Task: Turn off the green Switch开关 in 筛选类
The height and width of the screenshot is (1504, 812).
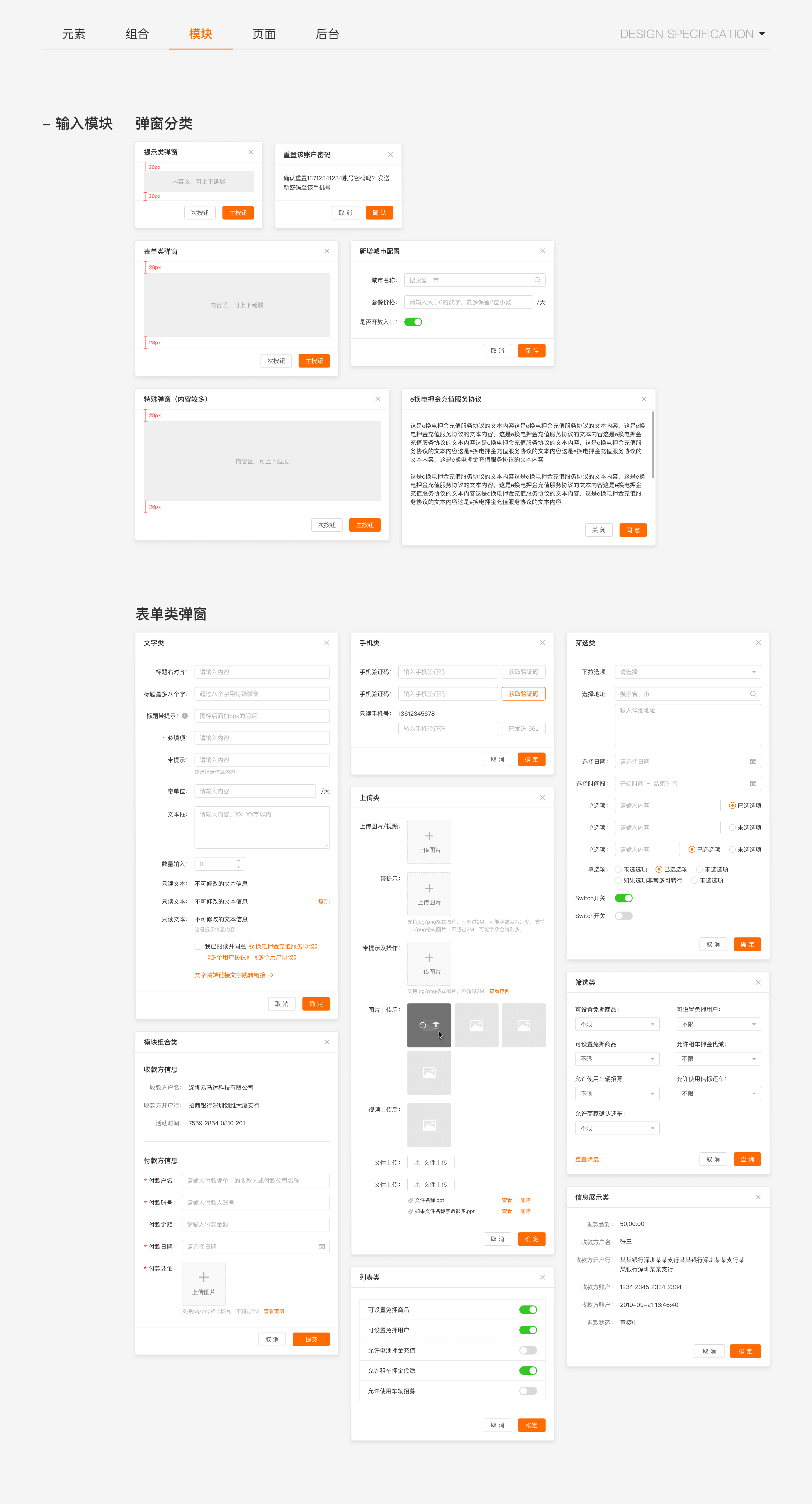Action: pos(623,898)
